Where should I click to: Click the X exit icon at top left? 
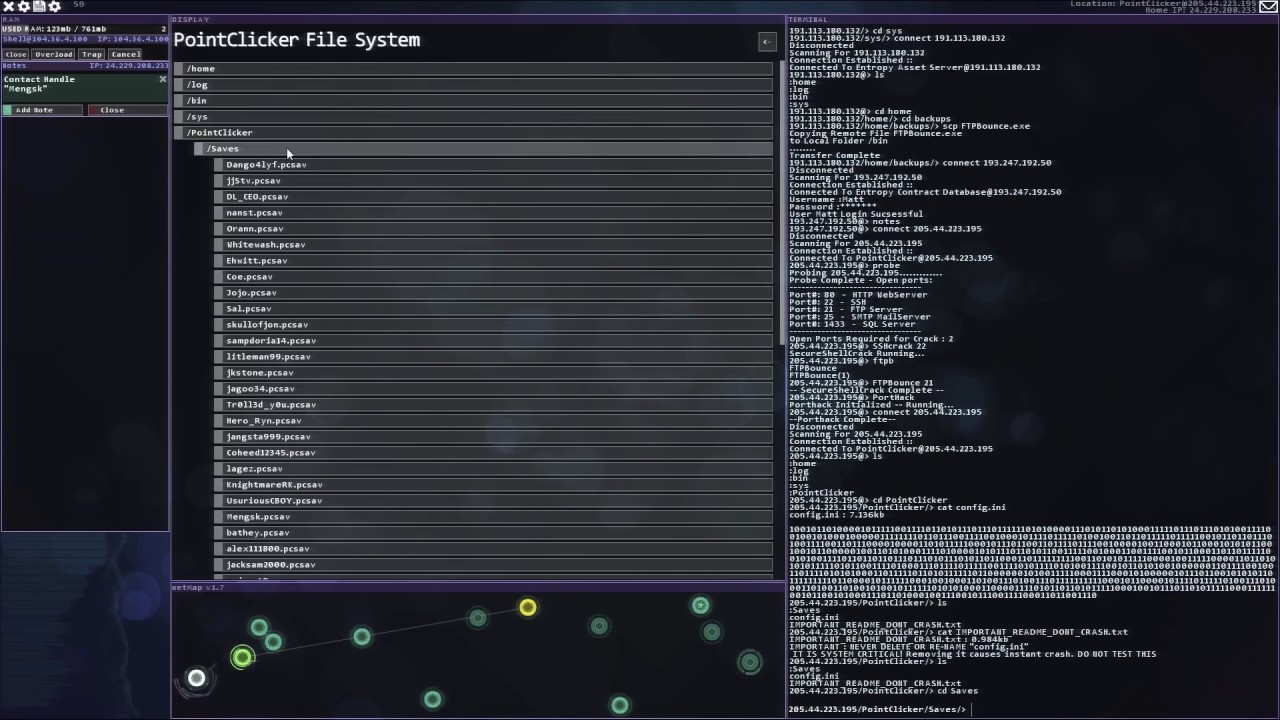8,7
